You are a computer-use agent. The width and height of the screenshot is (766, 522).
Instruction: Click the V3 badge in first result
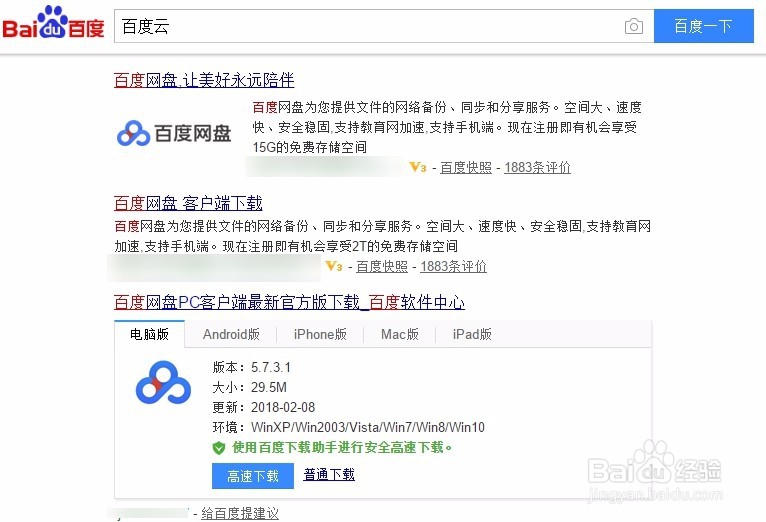(418, 167)
